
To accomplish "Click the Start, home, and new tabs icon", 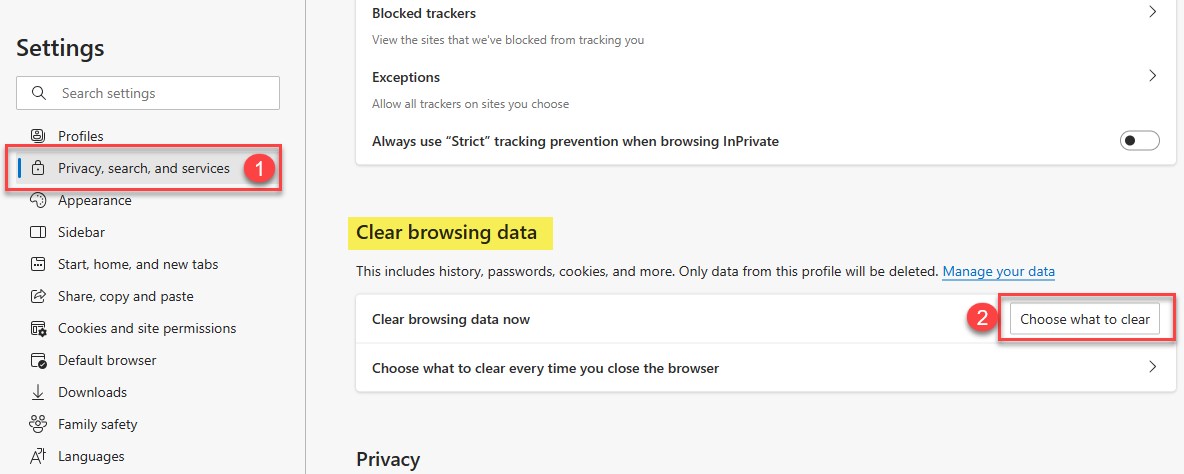I will pyautogui.click(x=38, y=264).
